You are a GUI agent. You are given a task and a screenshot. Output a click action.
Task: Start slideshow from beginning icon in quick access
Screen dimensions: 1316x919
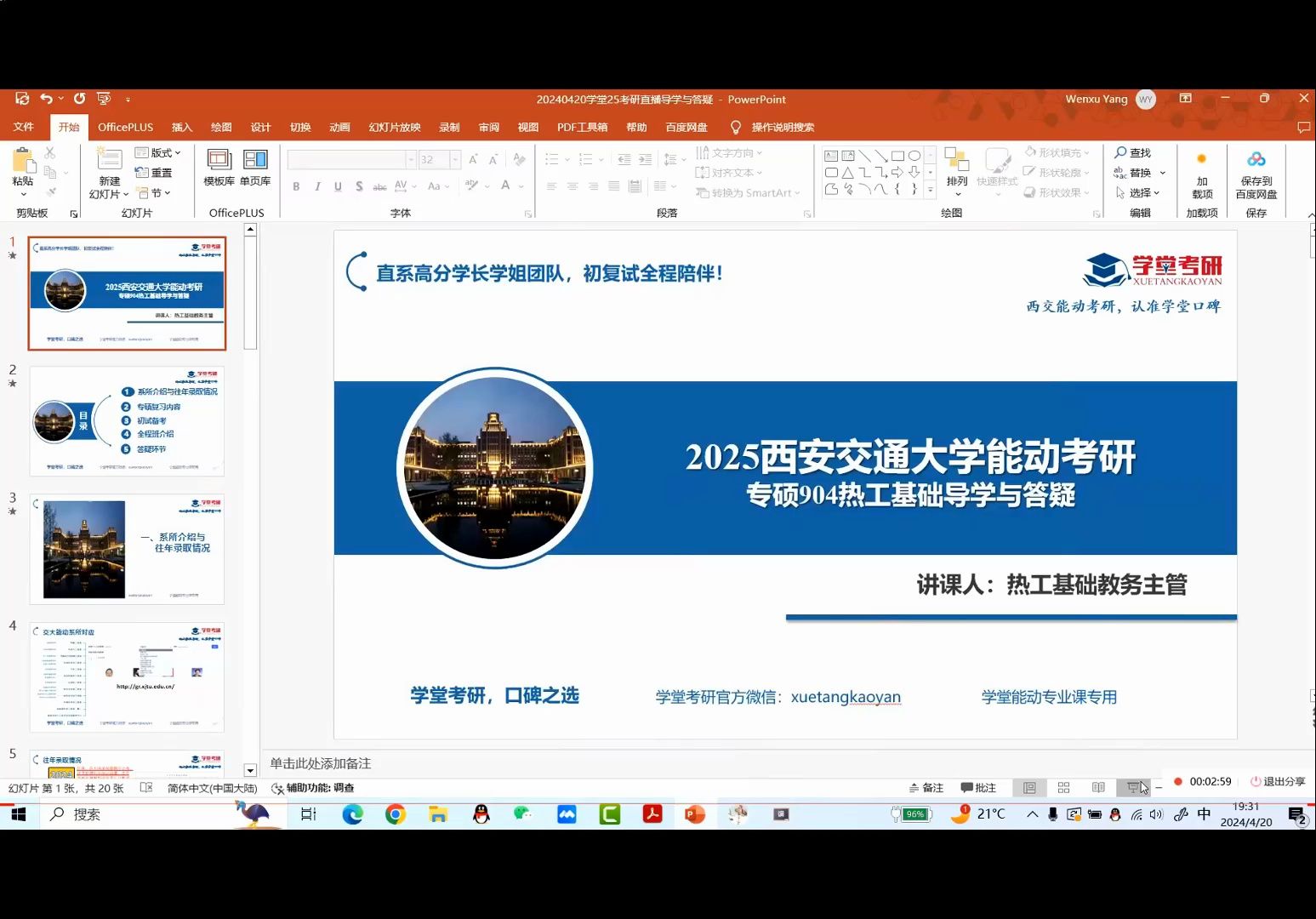pos(104,99)
